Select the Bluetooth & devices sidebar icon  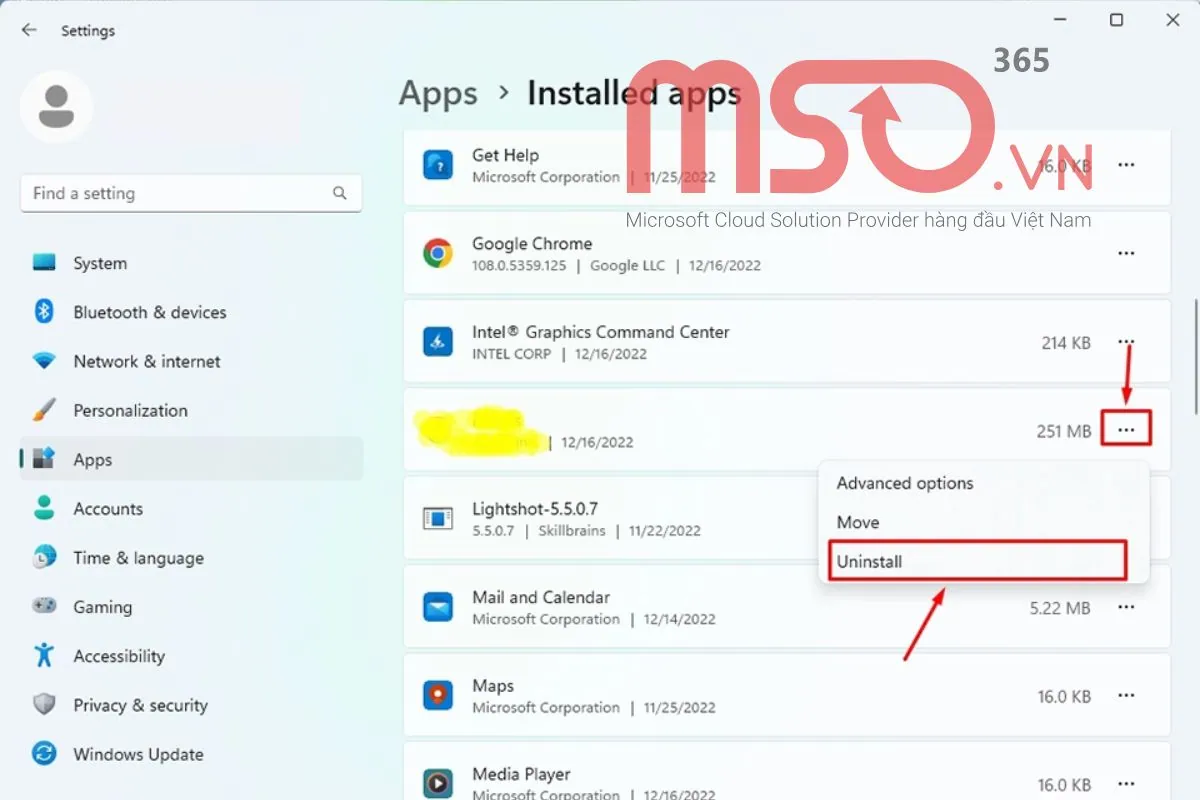[x=45, y=312]
